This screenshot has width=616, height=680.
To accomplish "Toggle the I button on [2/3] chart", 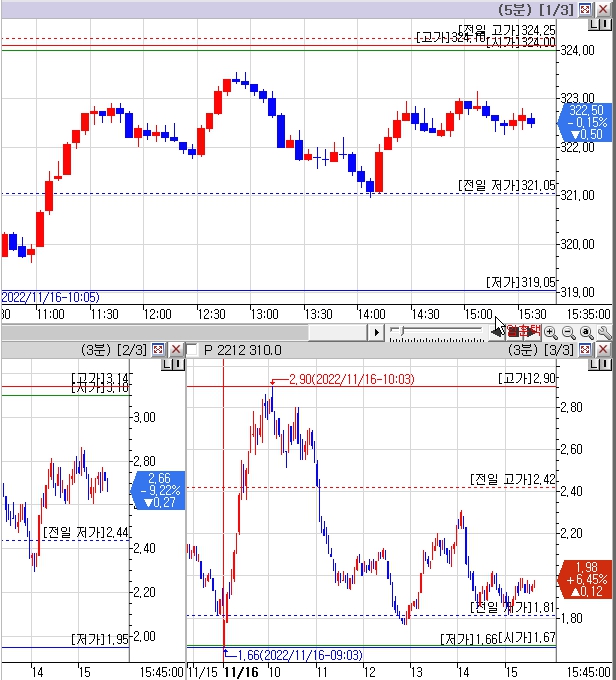I will (179, 365).
